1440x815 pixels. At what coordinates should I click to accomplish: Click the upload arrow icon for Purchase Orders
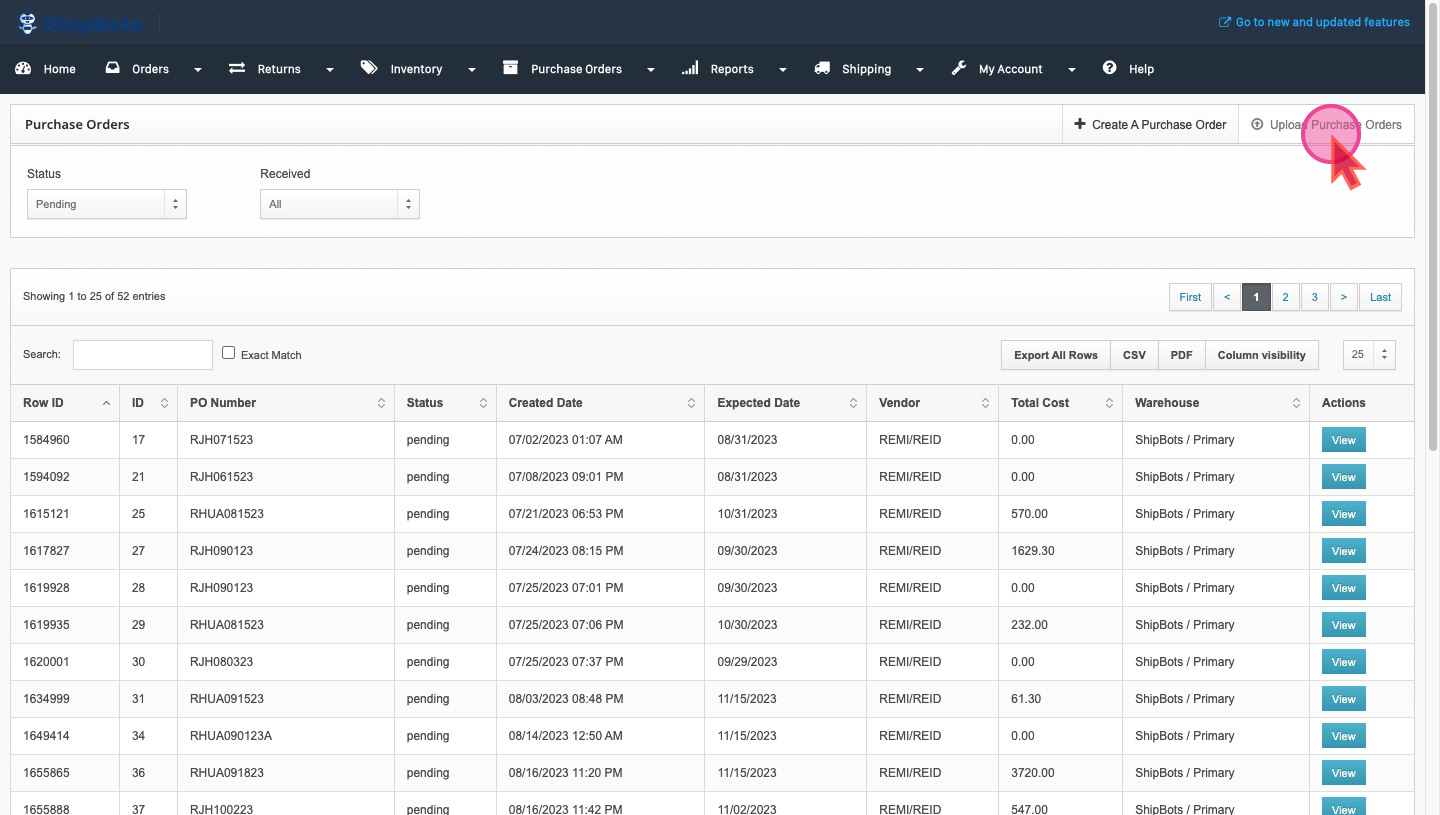1257,124
